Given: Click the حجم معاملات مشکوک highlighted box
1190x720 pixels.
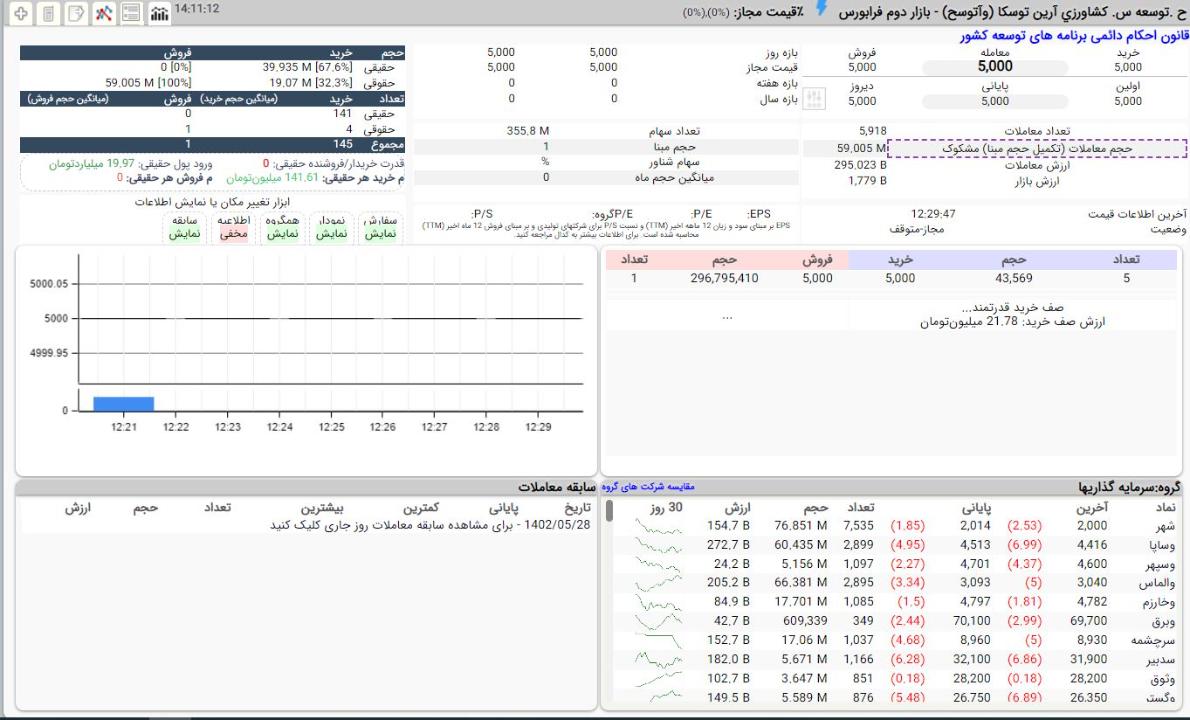Looking at the screenshot, I should (1036, 148).
